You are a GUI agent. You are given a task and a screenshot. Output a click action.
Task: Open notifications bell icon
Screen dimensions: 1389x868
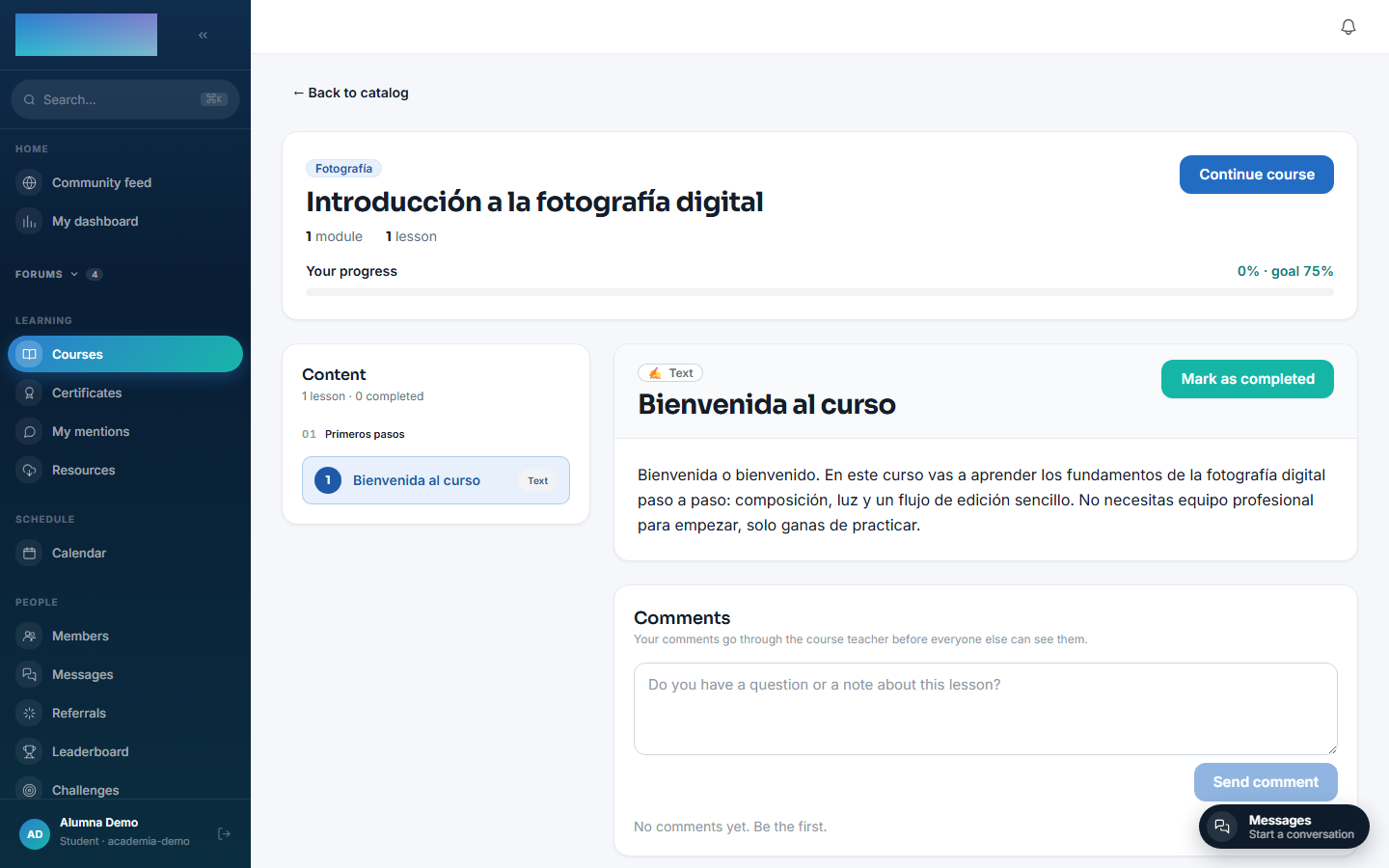[x=1348, y=27]
